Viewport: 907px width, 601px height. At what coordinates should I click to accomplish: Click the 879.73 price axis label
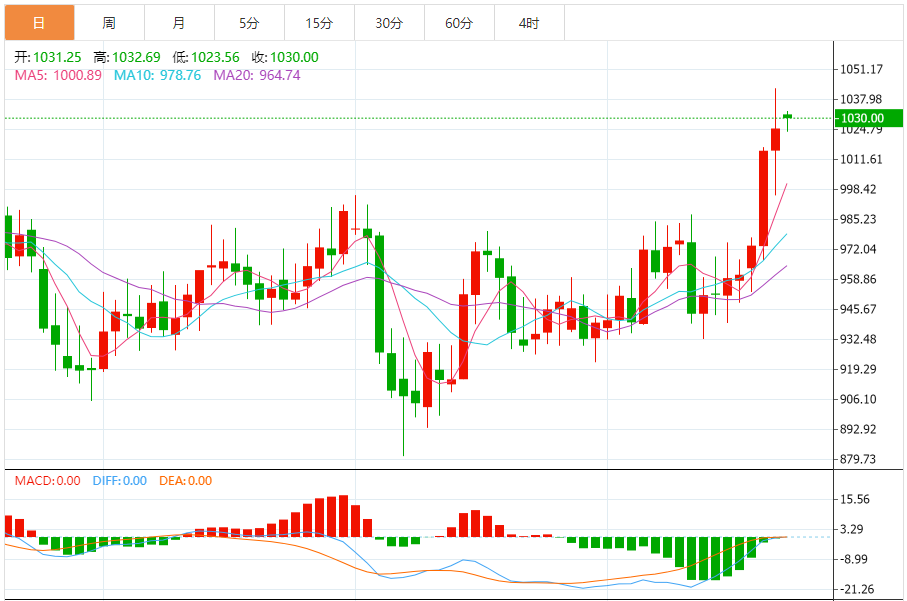[858, 459]
